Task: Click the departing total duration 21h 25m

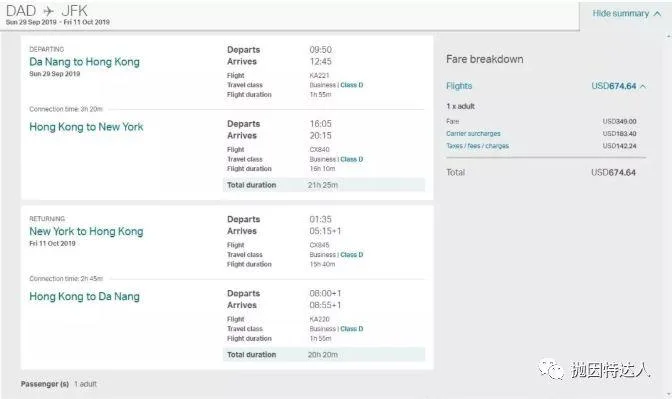Action: (x=323, y=185)
